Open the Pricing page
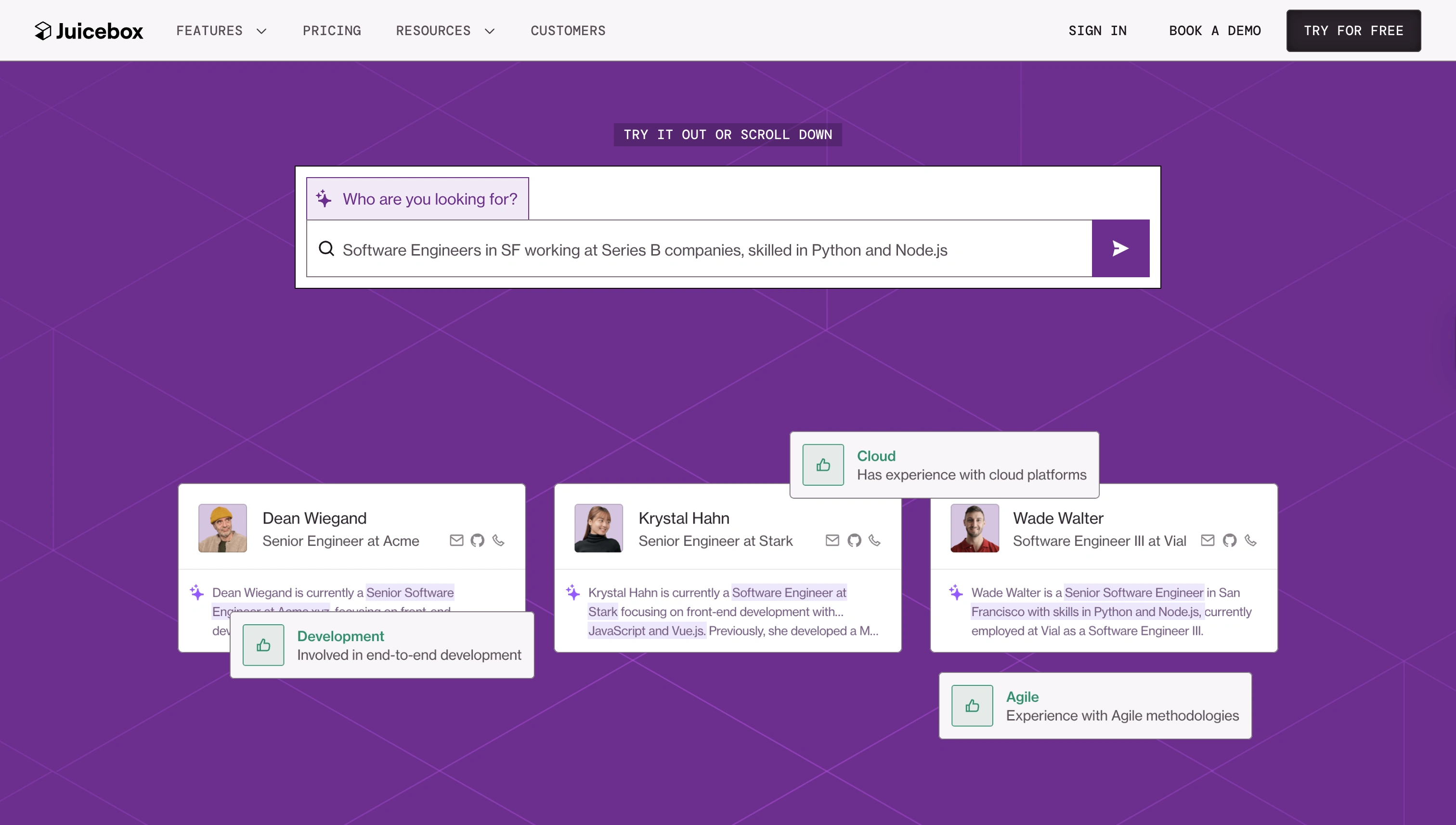Screen dimensions: 1456x825 [332, 31]
